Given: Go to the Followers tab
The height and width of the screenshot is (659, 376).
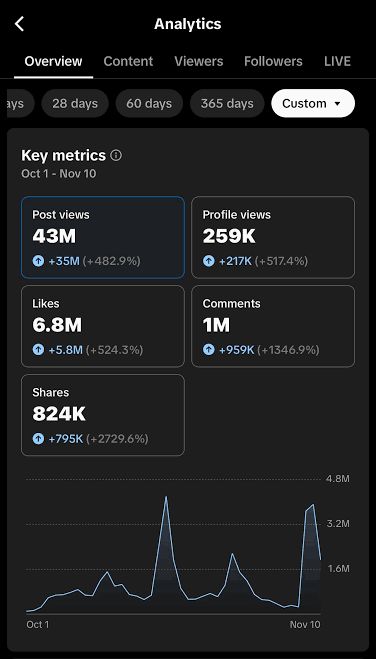Looking at the screenshot, I should [x=273, y=61].
